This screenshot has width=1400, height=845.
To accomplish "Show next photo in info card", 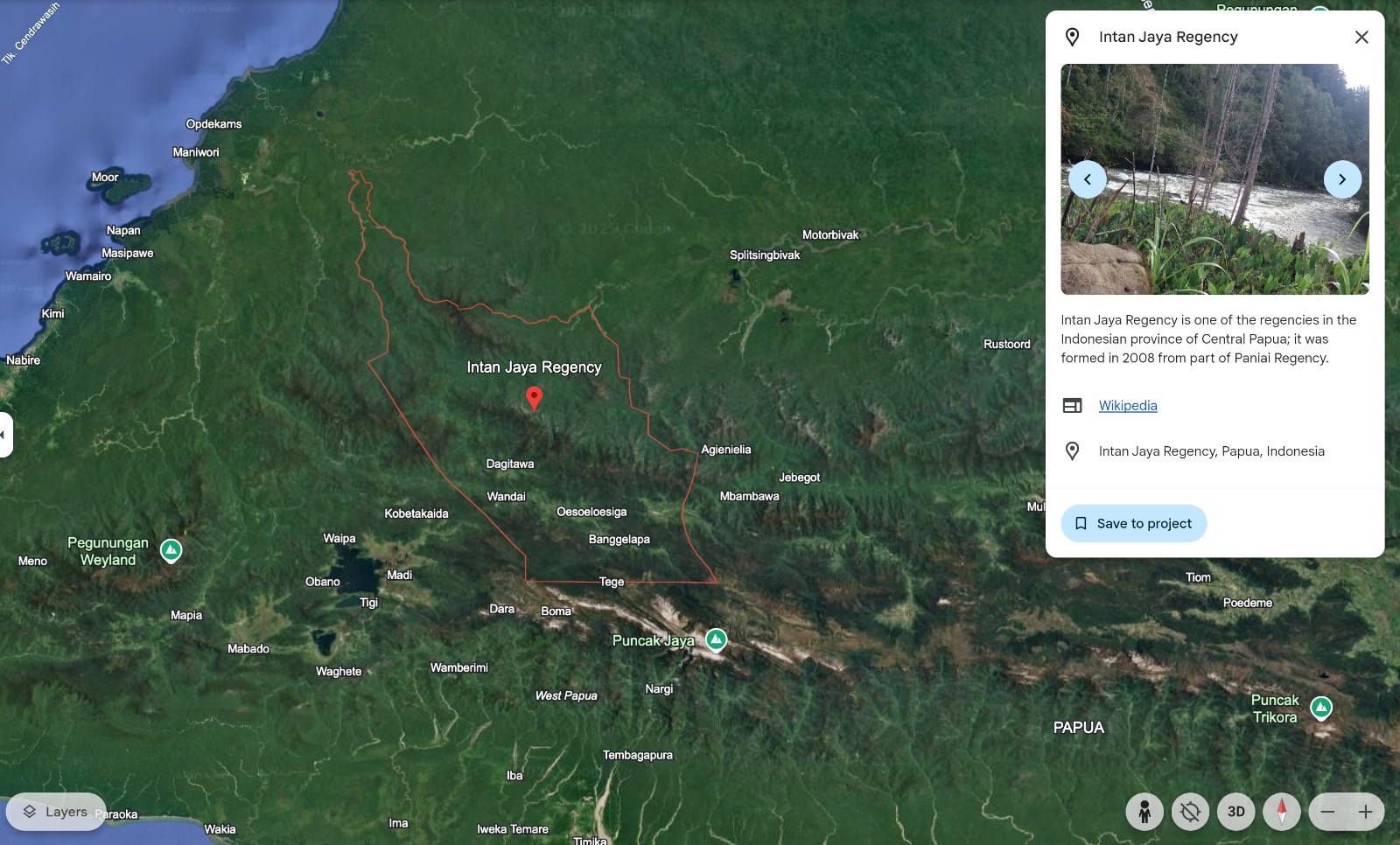I will (x=1341, y=179).
